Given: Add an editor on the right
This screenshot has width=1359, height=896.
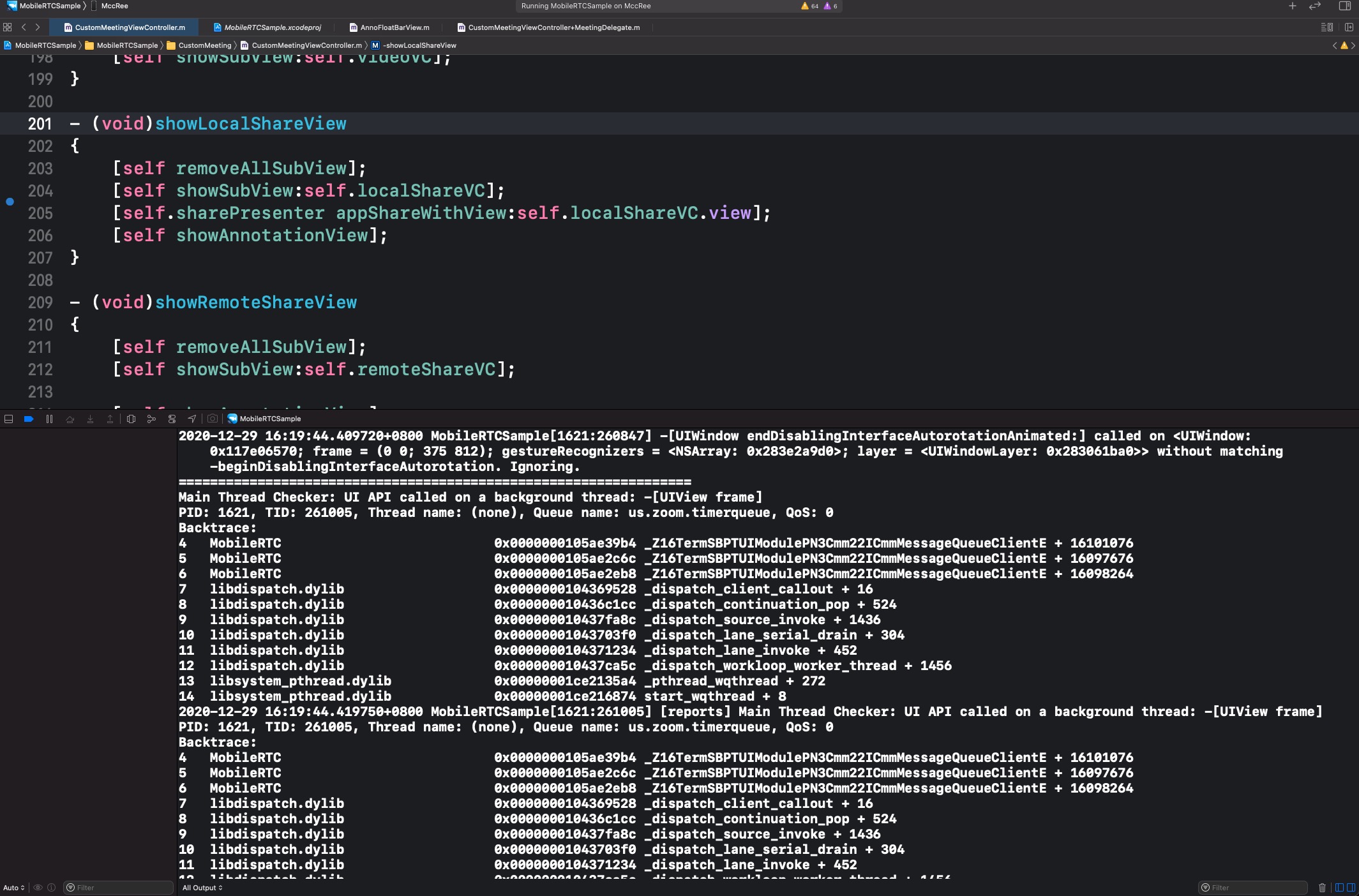Looking at the screenshot, I should 1349,27.
